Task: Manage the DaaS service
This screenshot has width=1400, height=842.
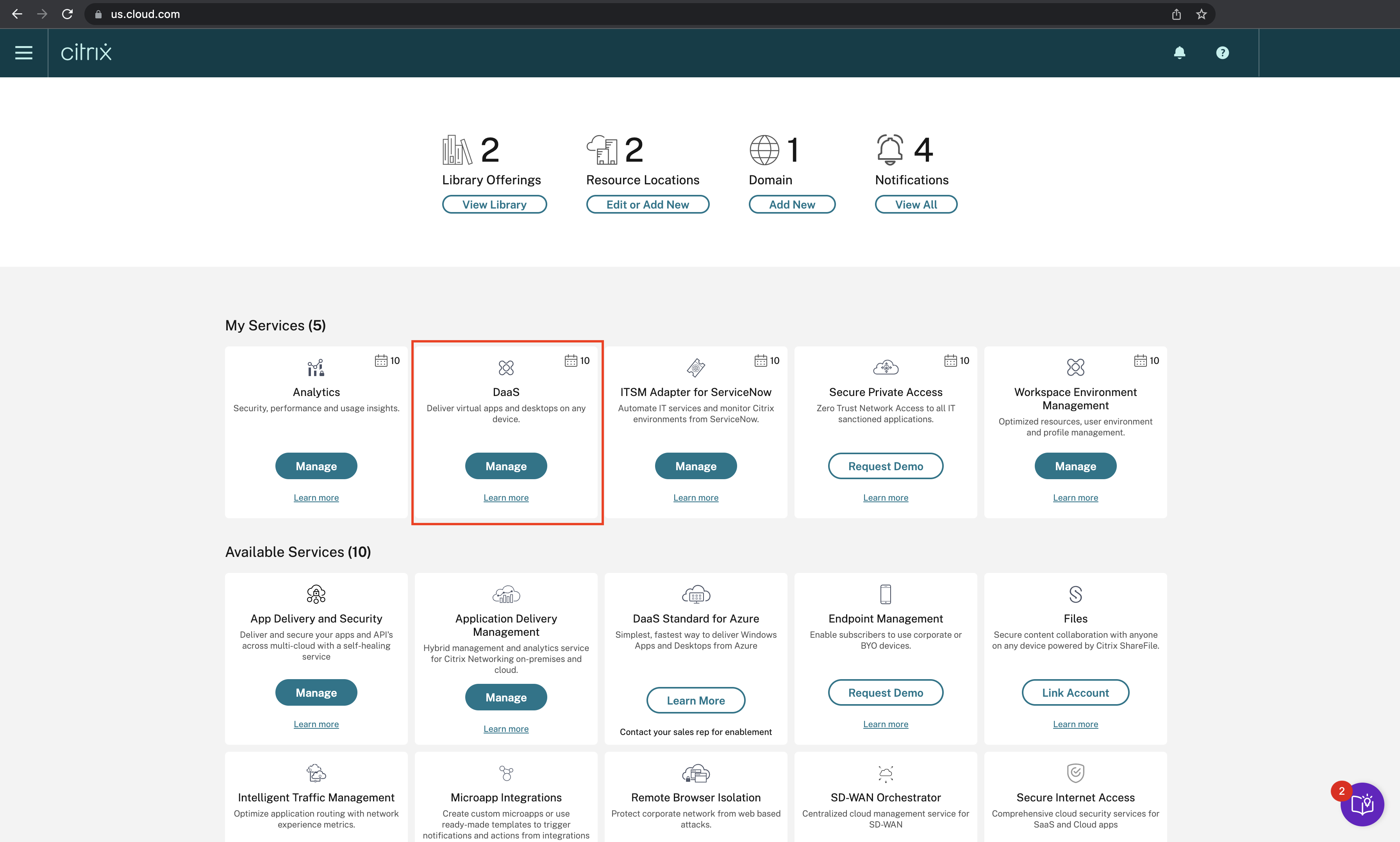Action: click(x=505, y=466)
